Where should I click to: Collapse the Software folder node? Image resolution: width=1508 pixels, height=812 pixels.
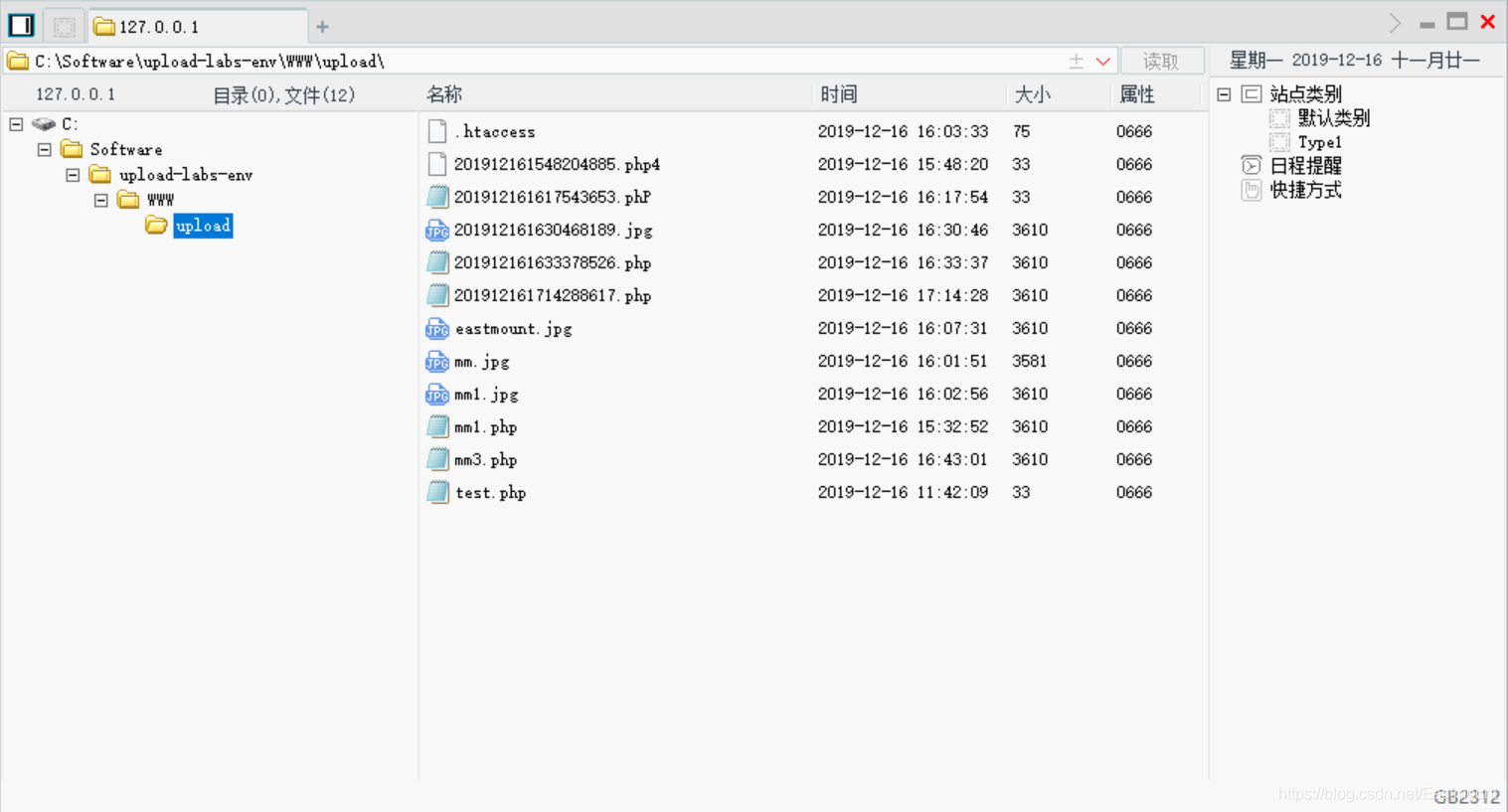45,149
